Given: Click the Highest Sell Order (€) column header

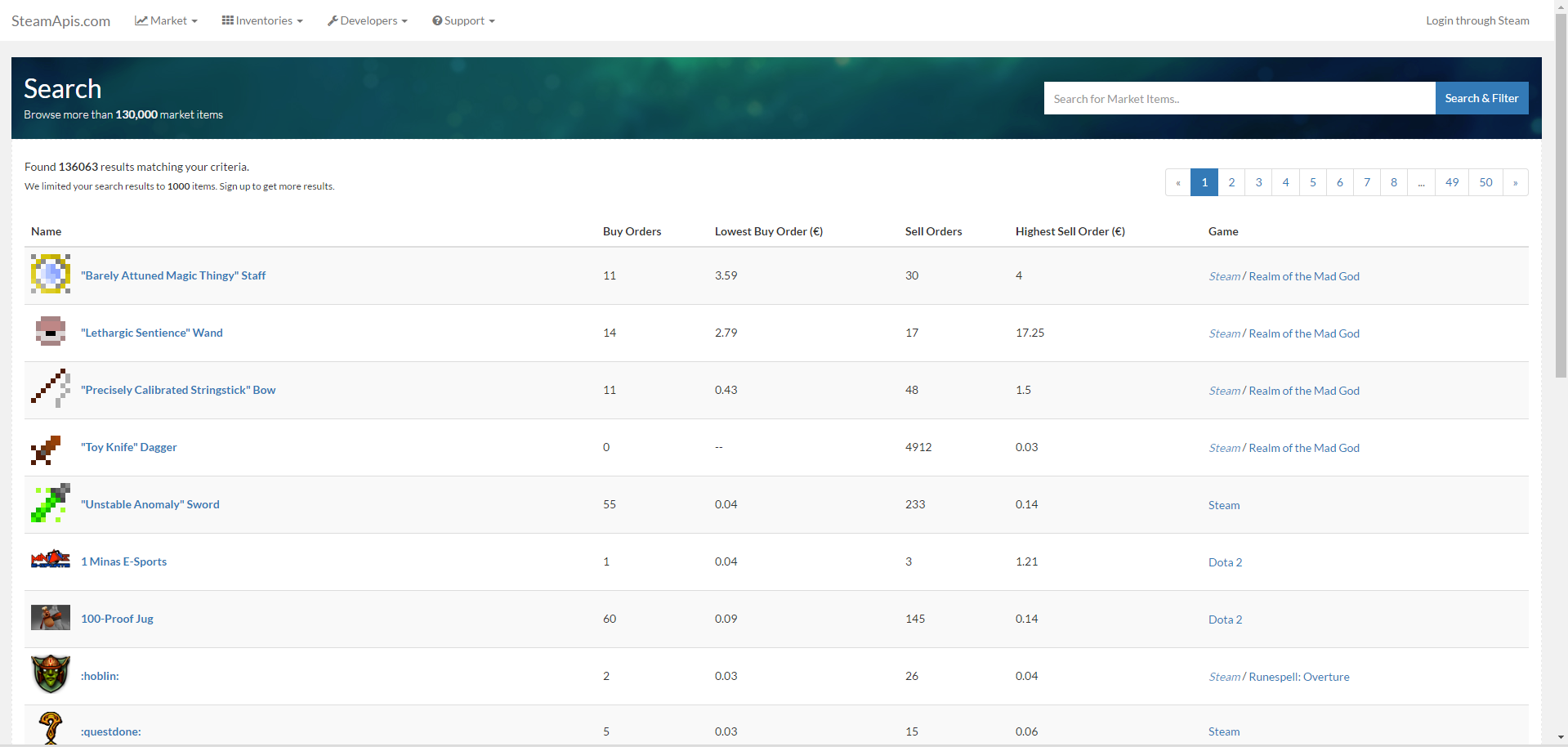Looking at the screenshot, I should (x=1070, y=231).
